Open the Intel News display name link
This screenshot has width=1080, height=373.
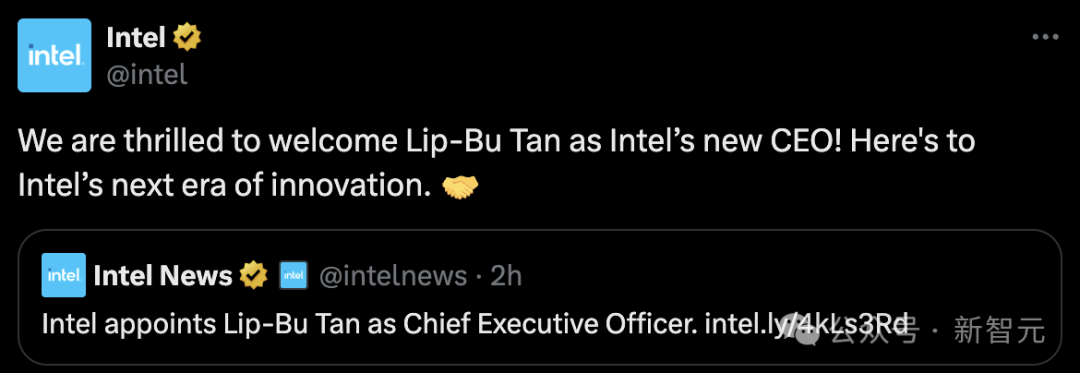[163, 275]
